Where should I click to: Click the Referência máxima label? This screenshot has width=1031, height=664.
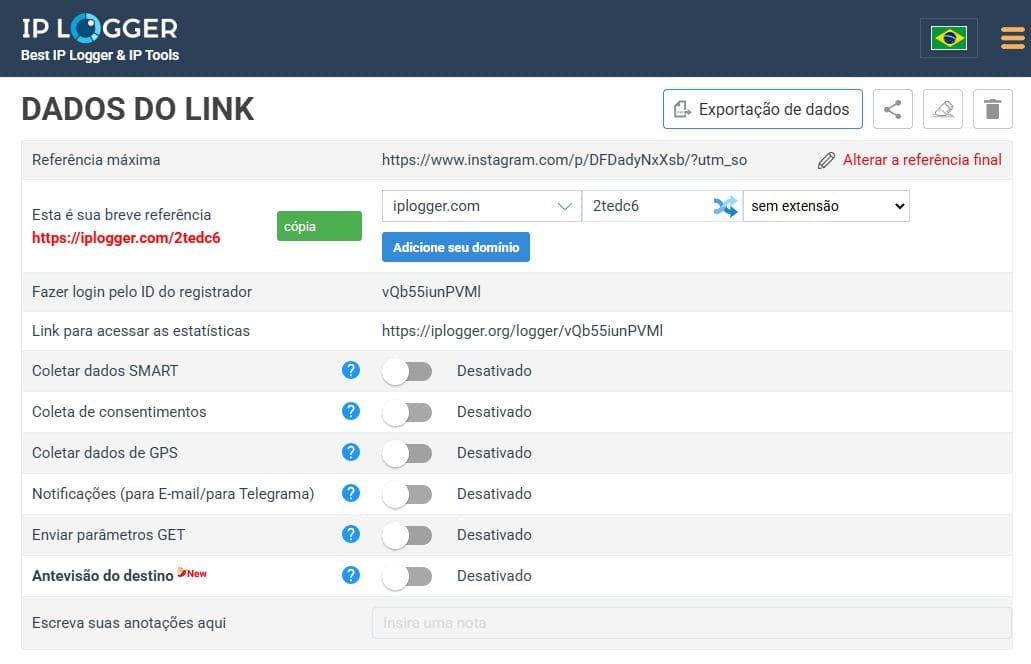(96, 160)
